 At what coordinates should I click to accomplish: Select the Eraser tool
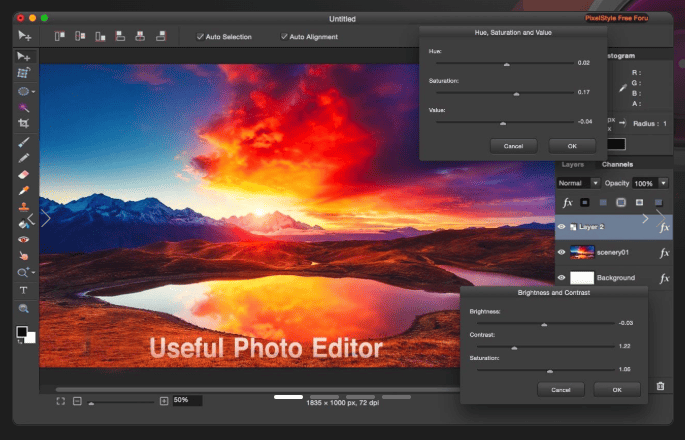tap(24, 174)
